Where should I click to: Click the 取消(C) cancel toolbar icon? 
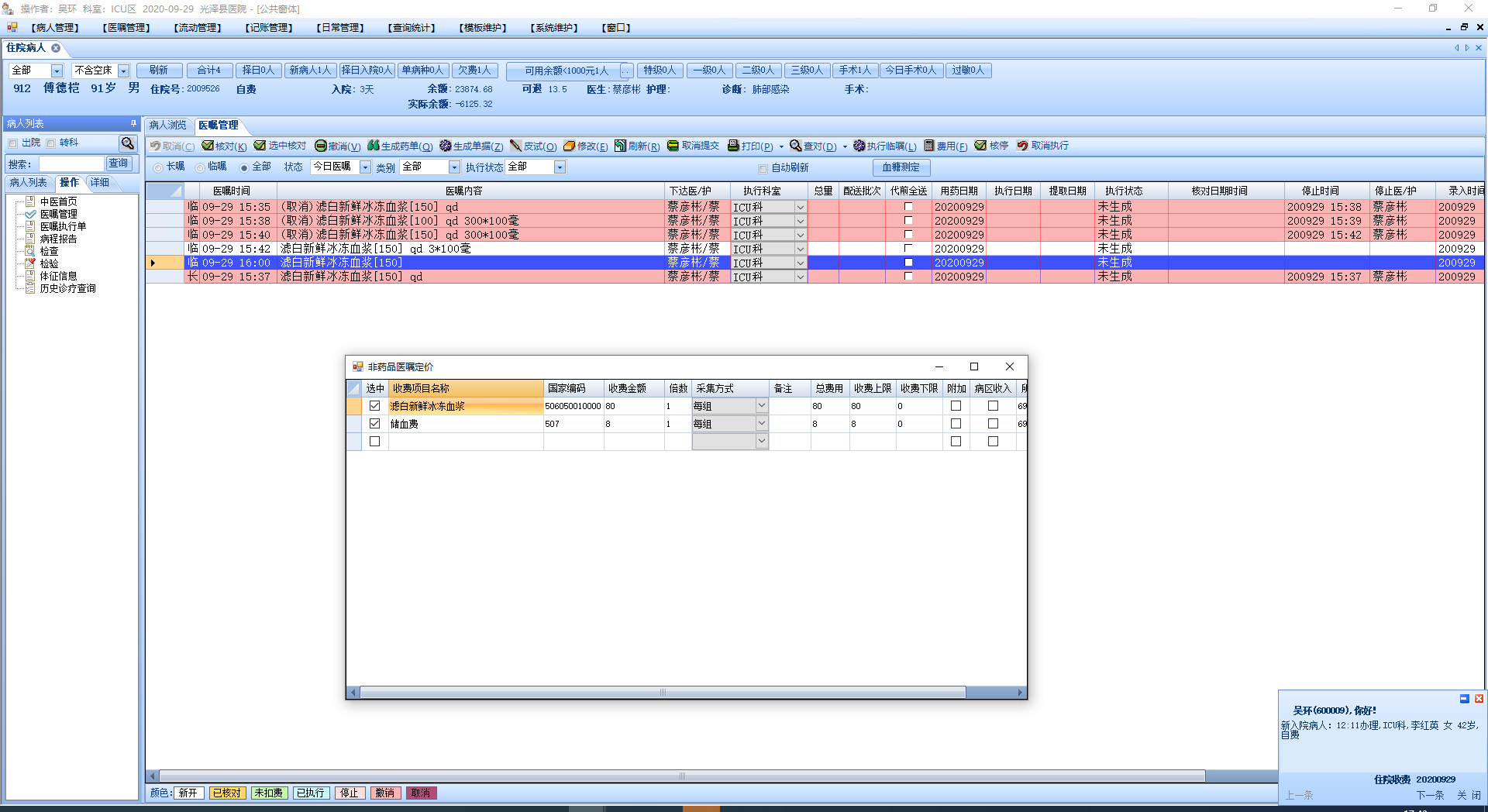[x=155, y=146]
